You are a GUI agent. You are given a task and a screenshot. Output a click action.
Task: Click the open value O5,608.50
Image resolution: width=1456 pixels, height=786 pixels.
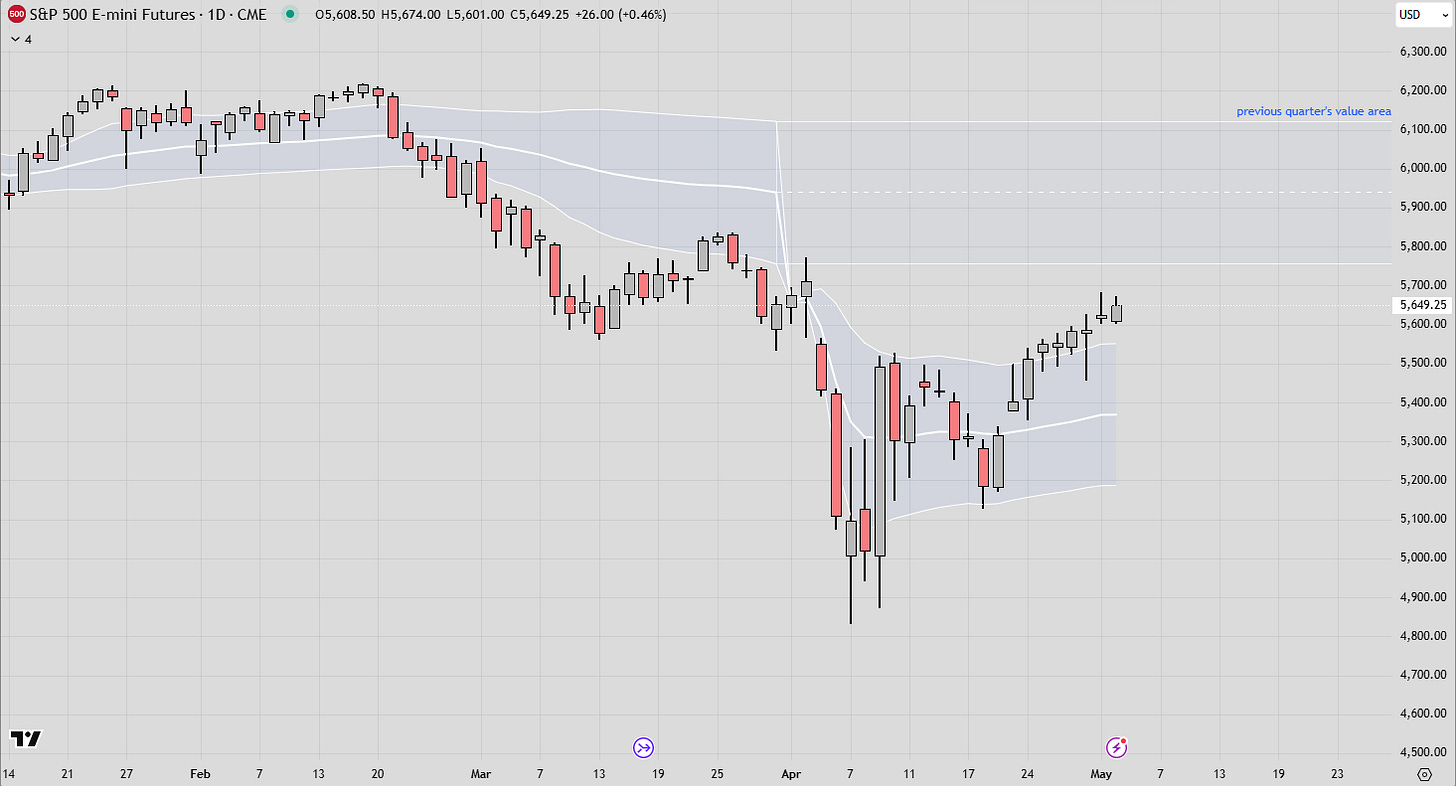347,14
